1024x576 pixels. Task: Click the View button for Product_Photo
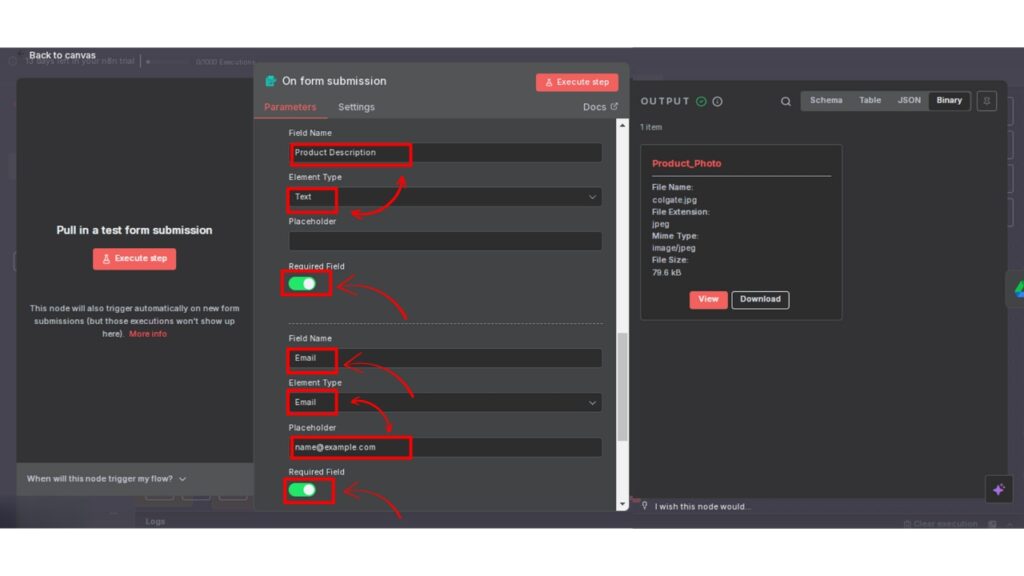(708, 299)
